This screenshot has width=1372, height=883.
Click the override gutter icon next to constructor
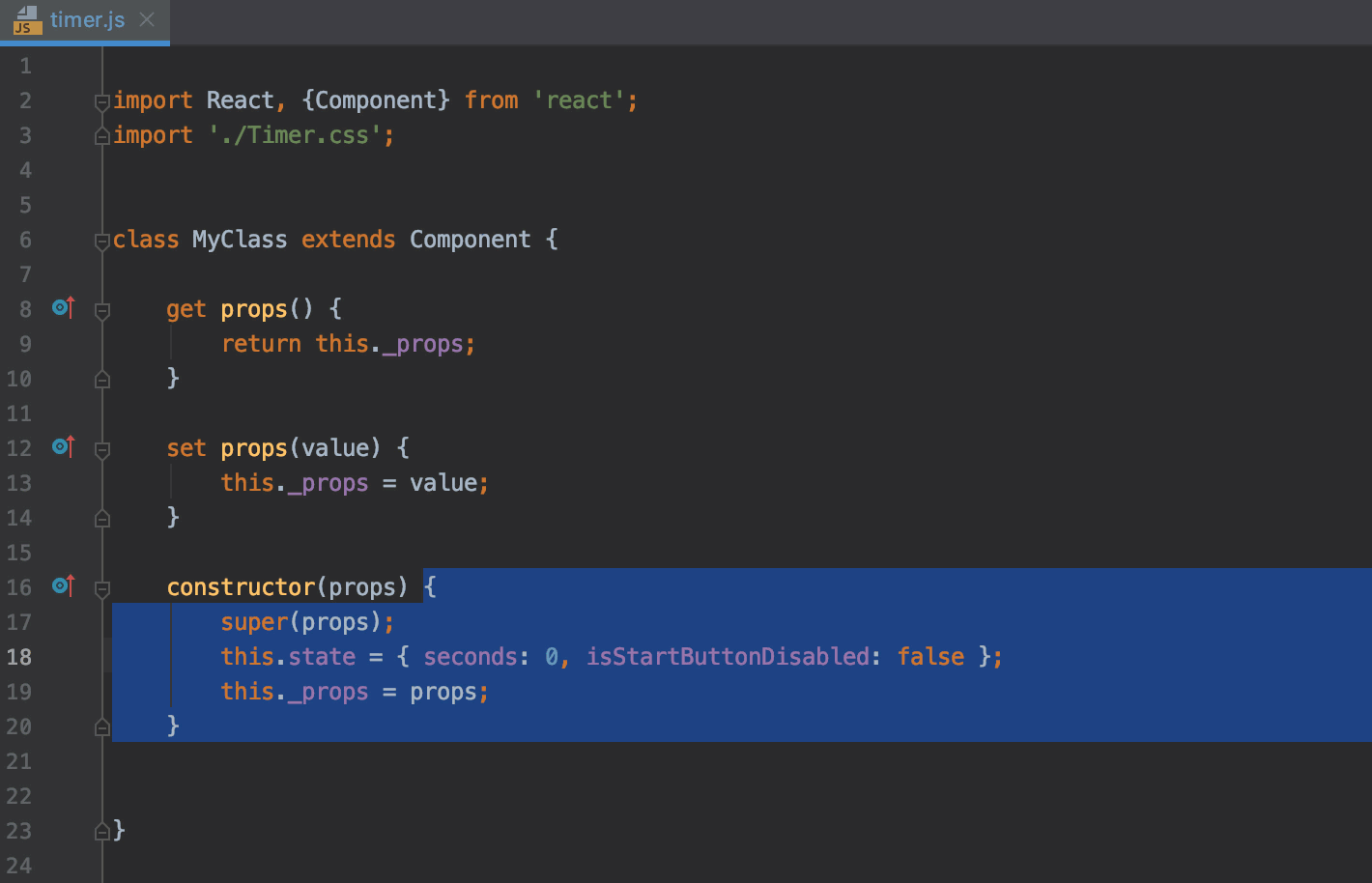[62, 585]
